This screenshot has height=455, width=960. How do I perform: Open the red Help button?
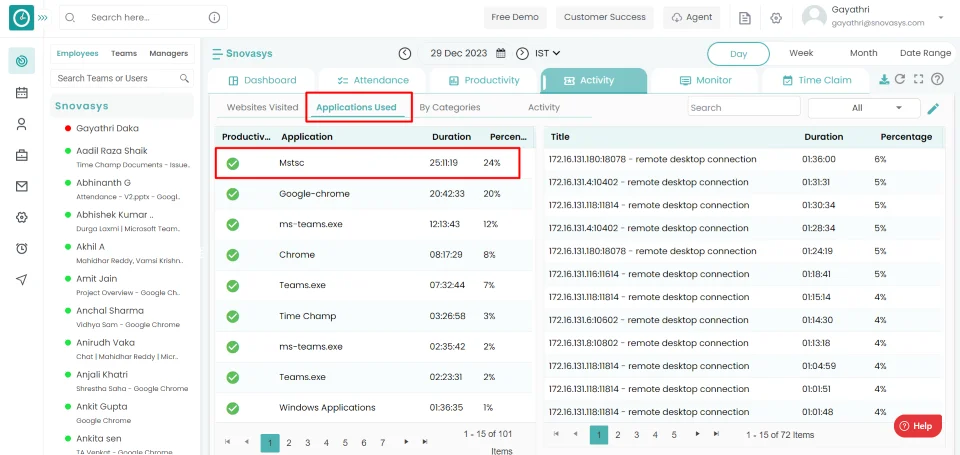click(917, 426)
